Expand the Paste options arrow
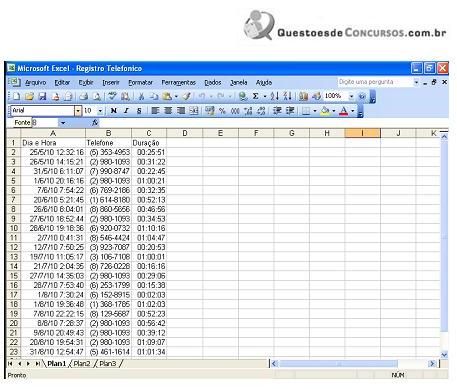 [176, 96]
